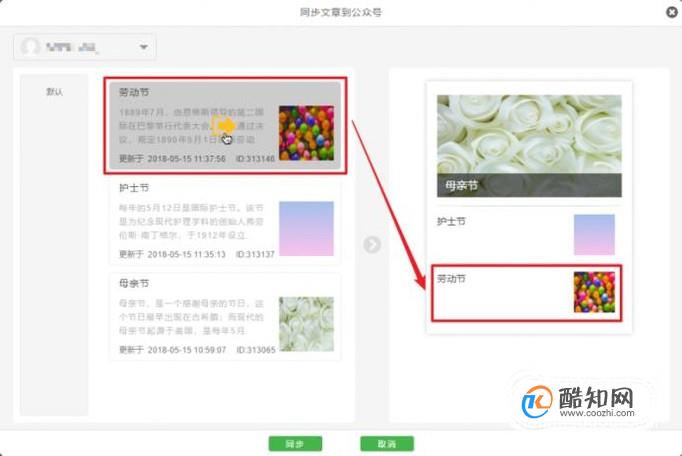Click the 取消 green button
The image size is (682, 456).
point(387,444)
